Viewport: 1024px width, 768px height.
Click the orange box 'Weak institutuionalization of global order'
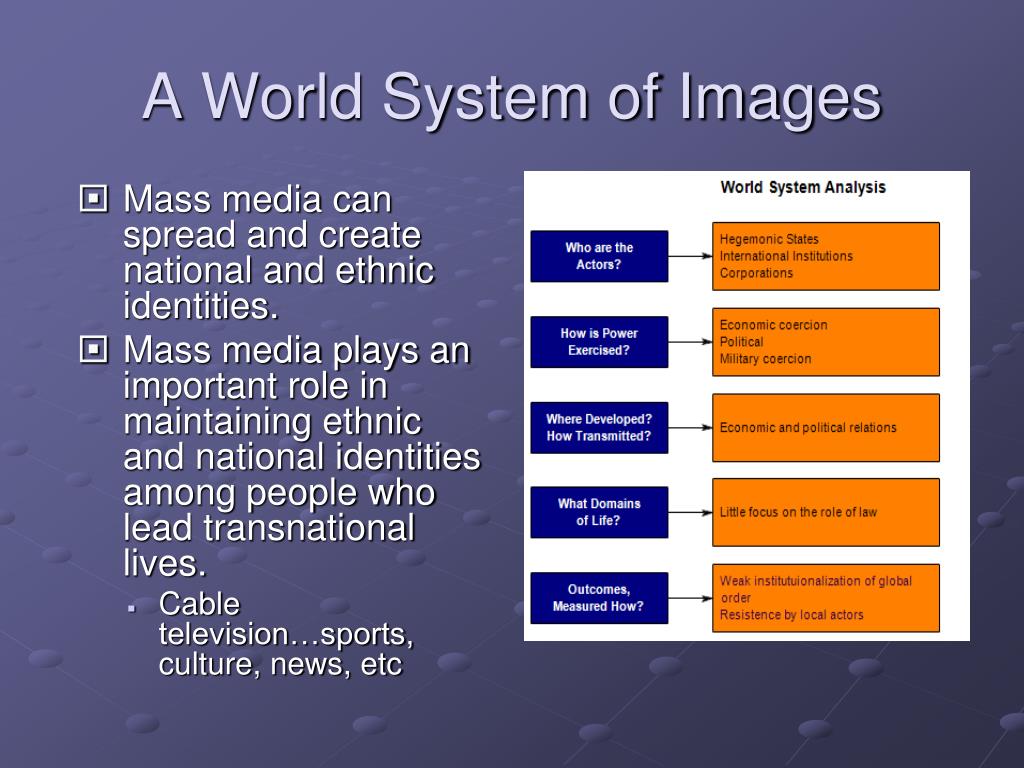tap(825, 598)
